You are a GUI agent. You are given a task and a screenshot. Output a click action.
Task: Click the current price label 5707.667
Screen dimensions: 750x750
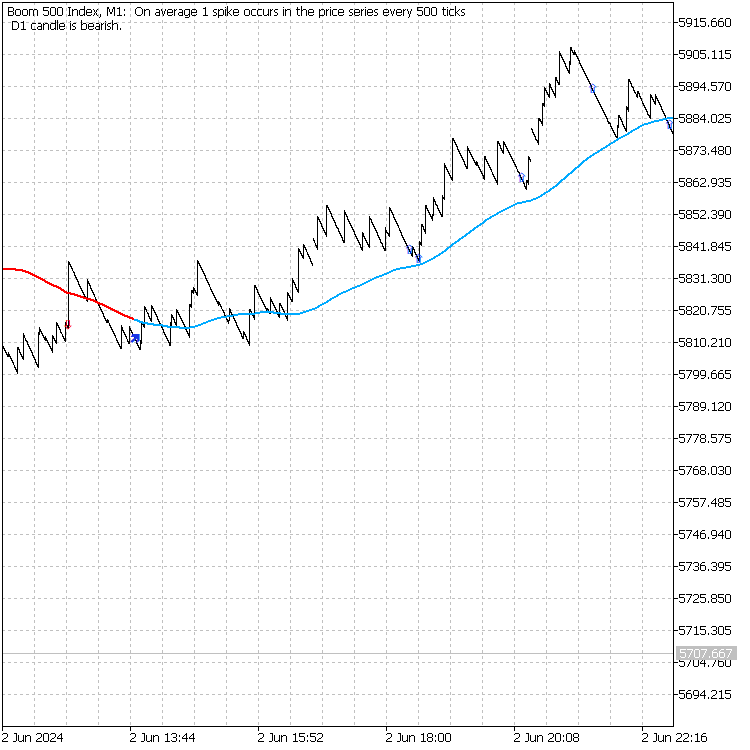tap(706, 653)
